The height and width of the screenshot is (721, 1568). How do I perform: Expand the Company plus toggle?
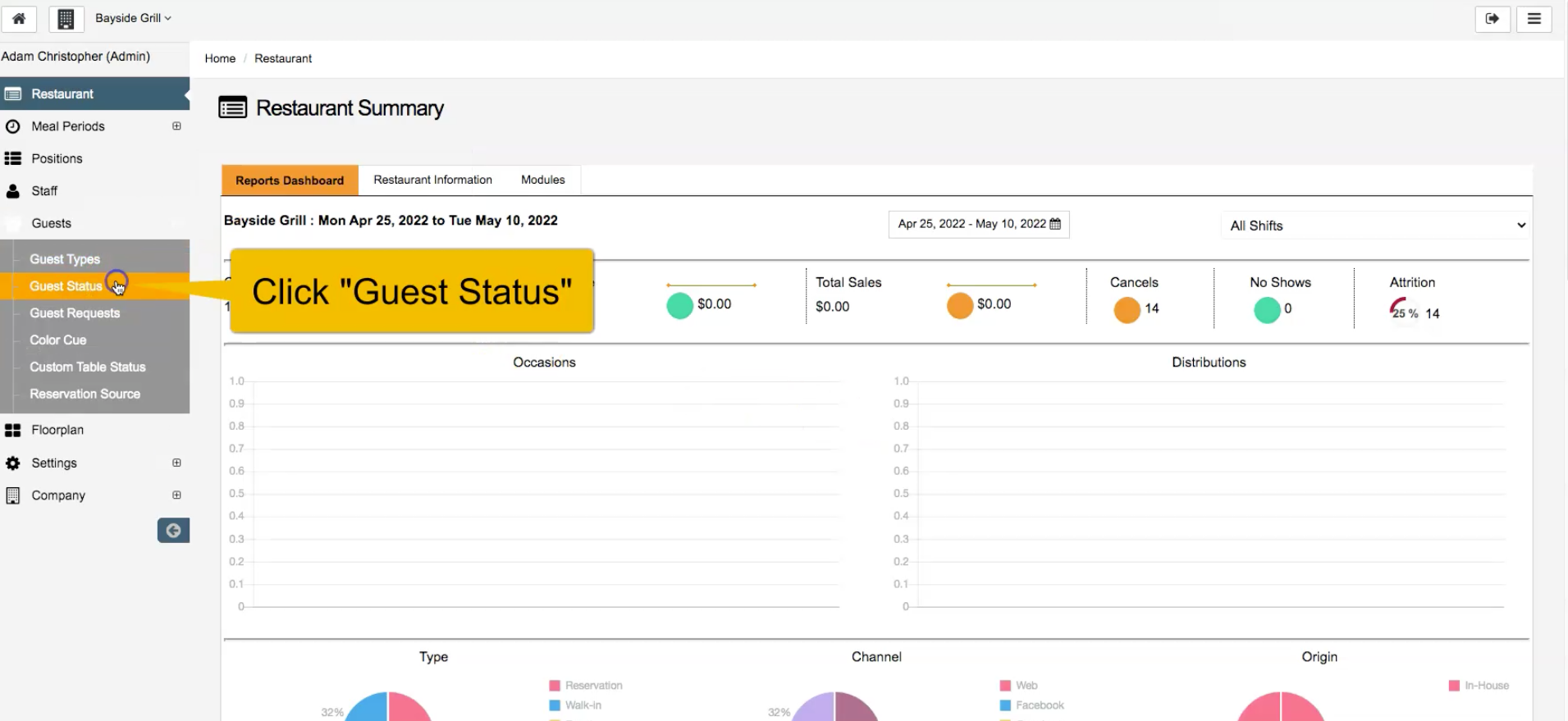[x=176, y=495]
